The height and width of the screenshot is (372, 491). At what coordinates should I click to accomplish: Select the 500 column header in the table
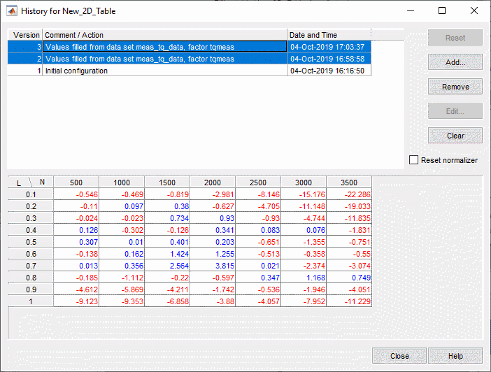pos(76,182)
